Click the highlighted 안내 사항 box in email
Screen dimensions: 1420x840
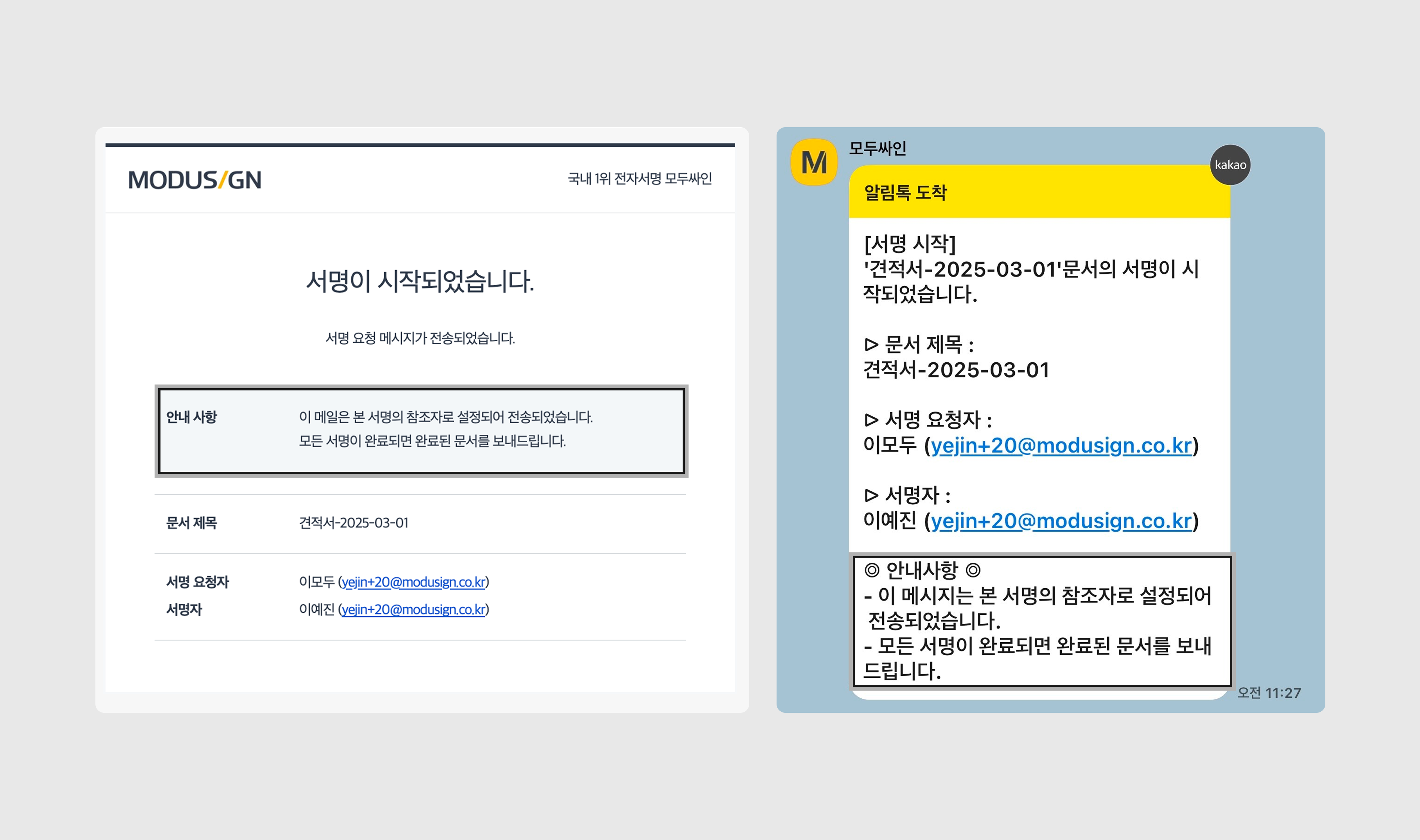[x=421, y=430]
